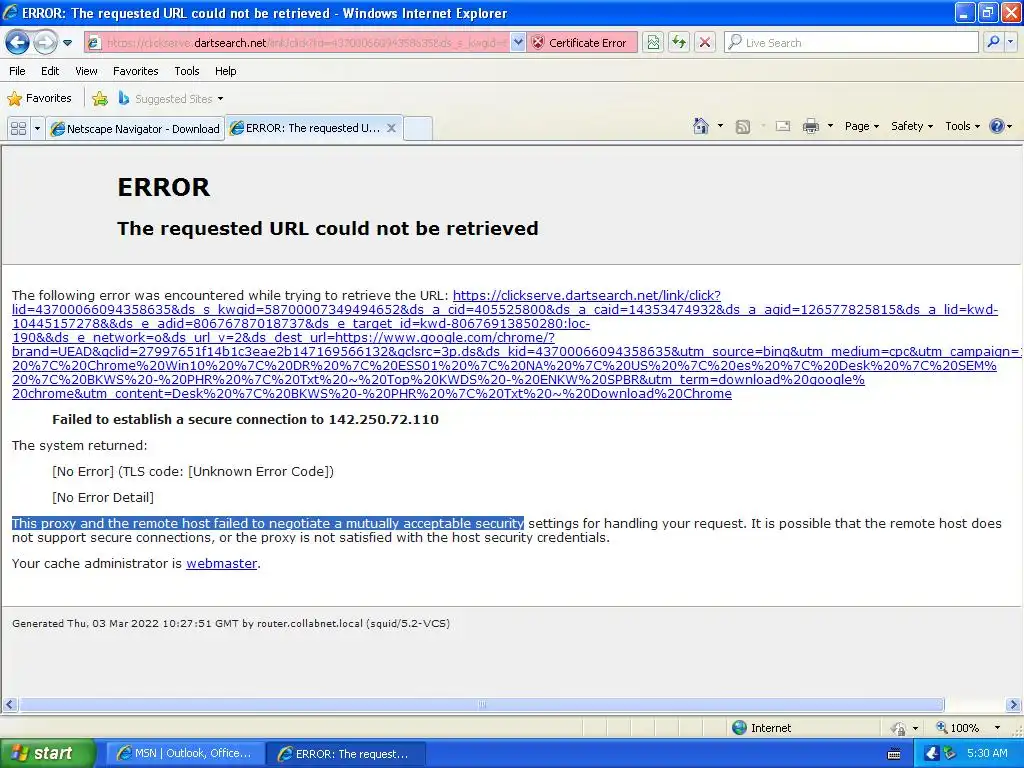This screenshot has width=1024, height=768.
Task: Open Protected Mode security status icon
Action: click(899, 728)
